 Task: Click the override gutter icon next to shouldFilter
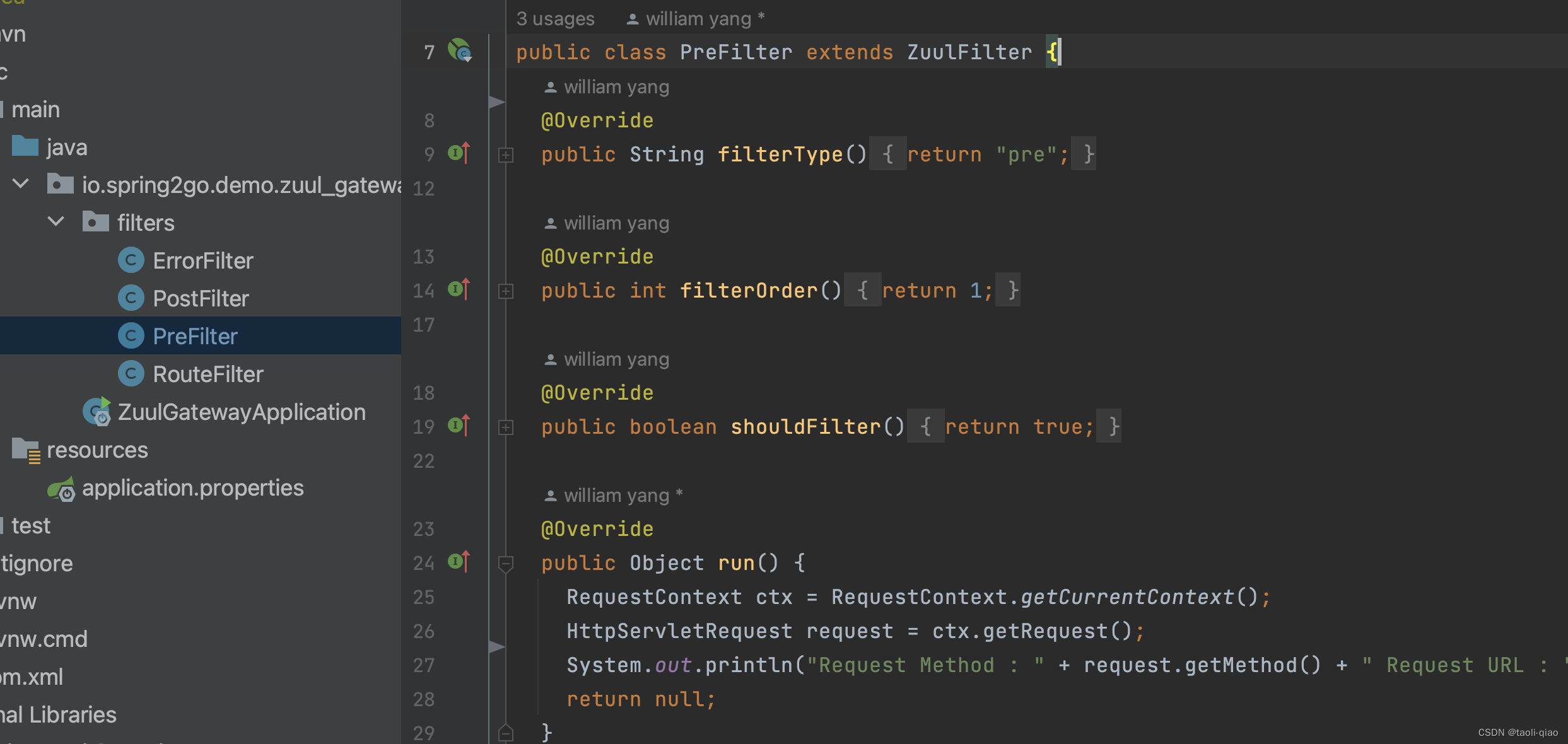[459, 426]
